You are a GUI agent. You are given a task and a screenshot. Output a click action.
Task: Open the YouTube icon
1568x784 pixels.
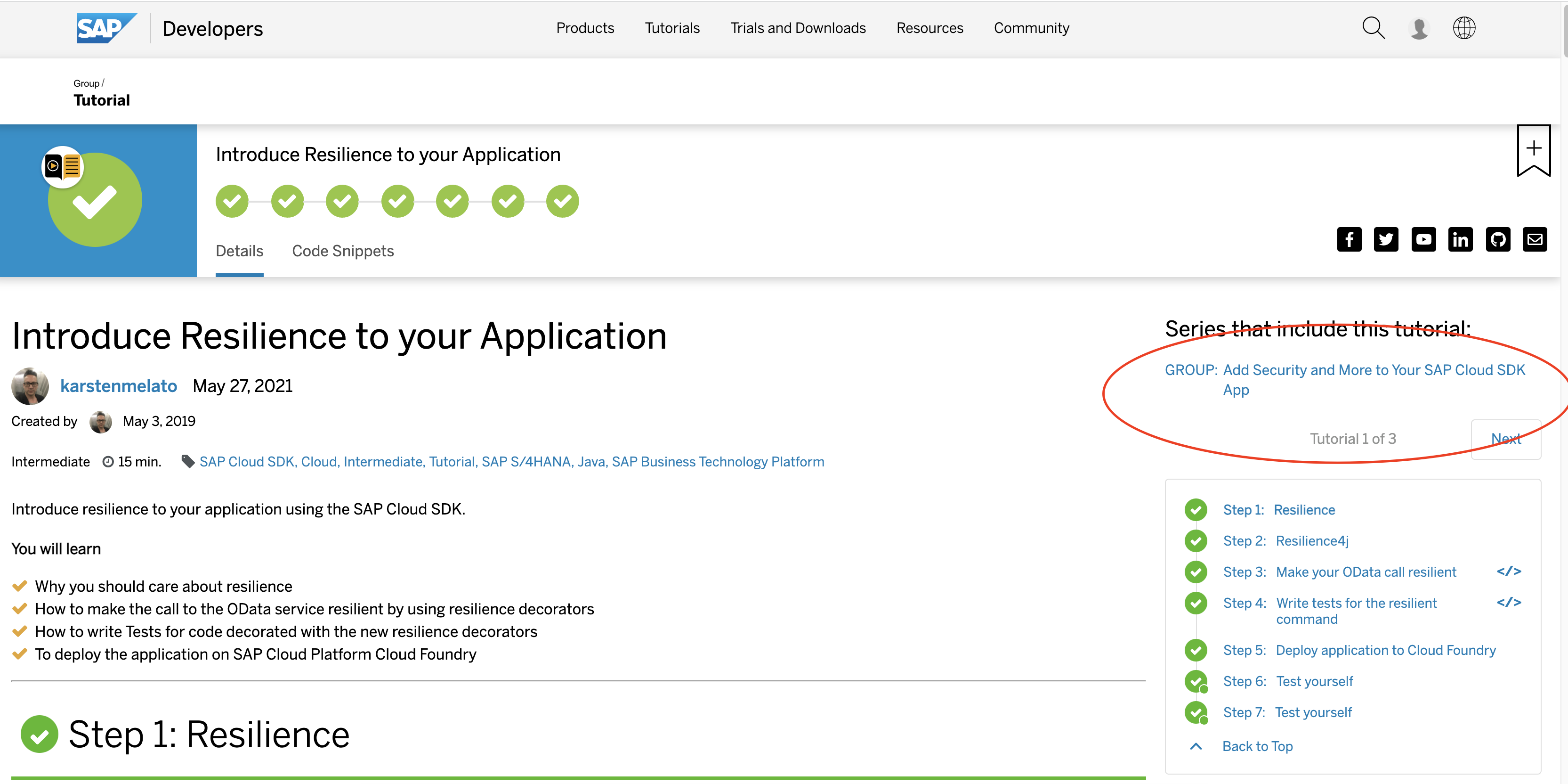coord(1424,239)
